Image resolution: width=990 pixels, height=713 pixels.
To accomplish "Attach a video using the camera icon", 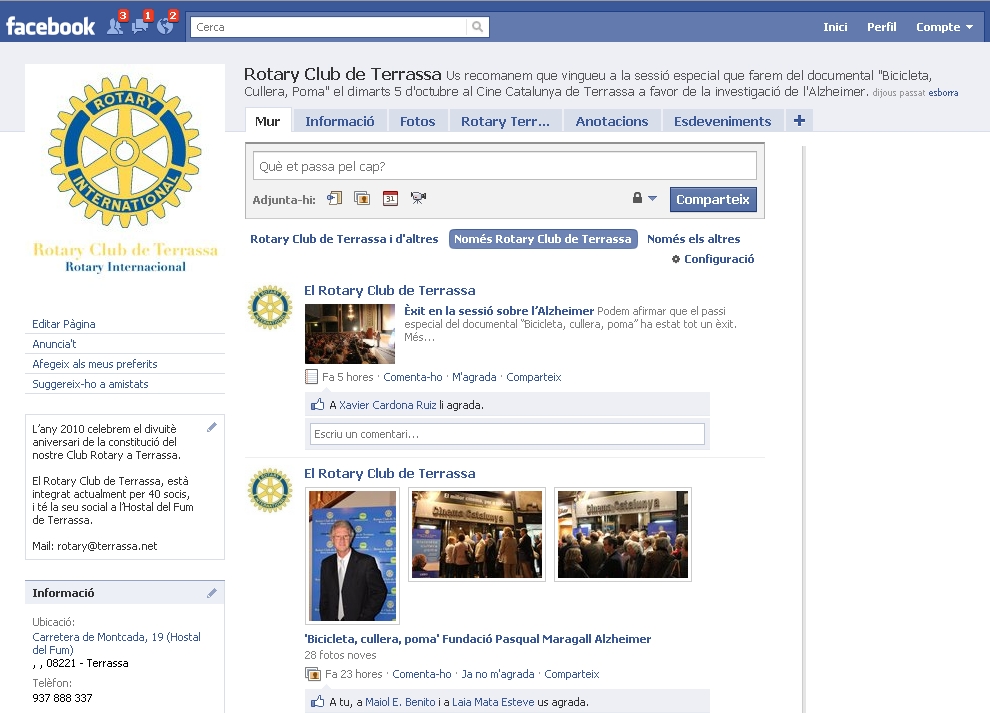I will (x=418, y=198).
